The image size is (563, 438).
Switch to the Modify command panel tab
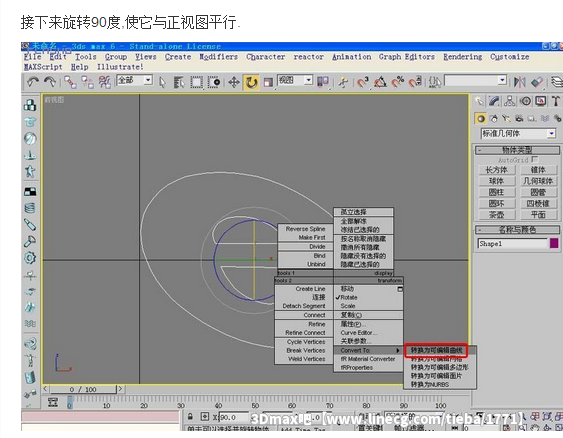(x=494, y=101)
